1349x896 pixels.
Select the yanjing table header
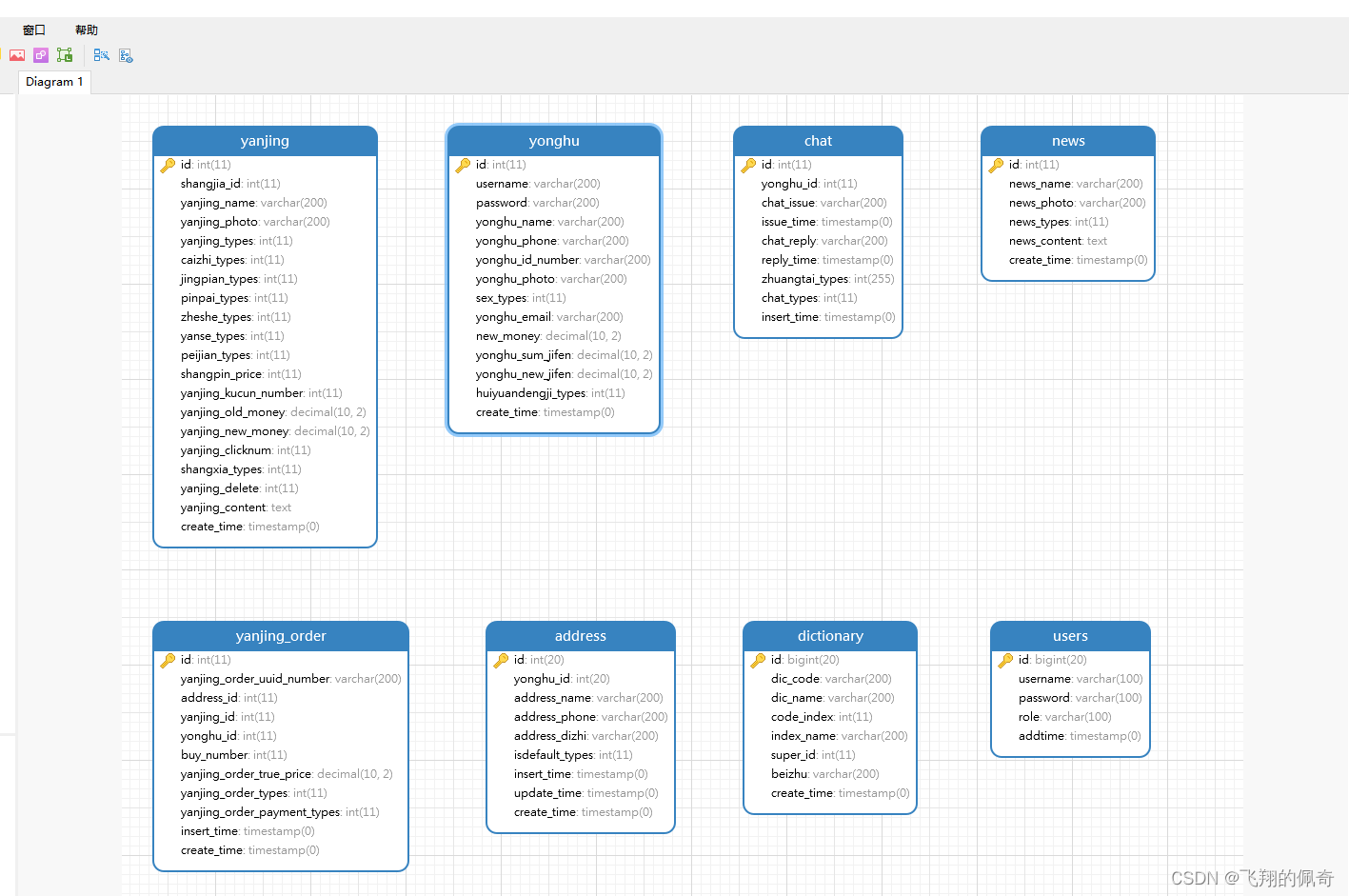coord(265,141)
